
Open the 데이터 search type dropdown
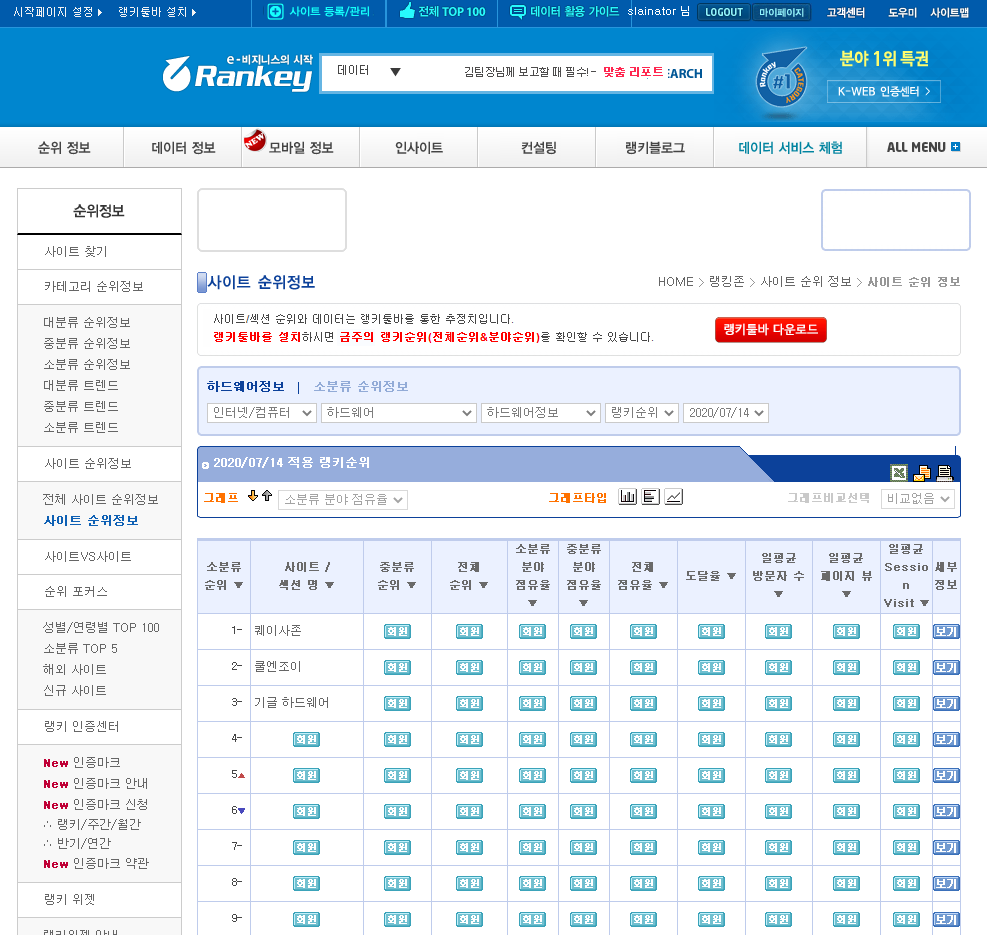click(x=369, y=72)
